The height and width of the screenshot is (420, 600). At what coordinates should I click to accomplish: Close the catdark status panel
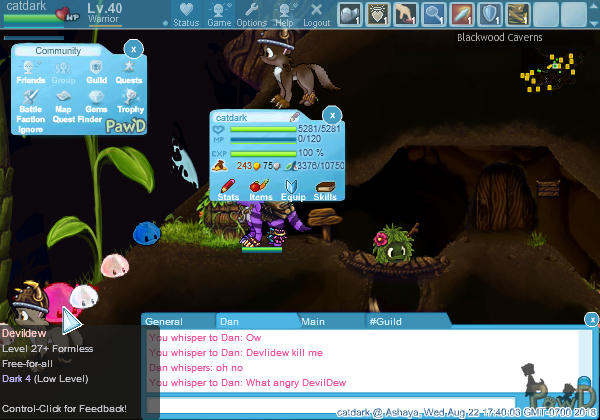[332, 115]
